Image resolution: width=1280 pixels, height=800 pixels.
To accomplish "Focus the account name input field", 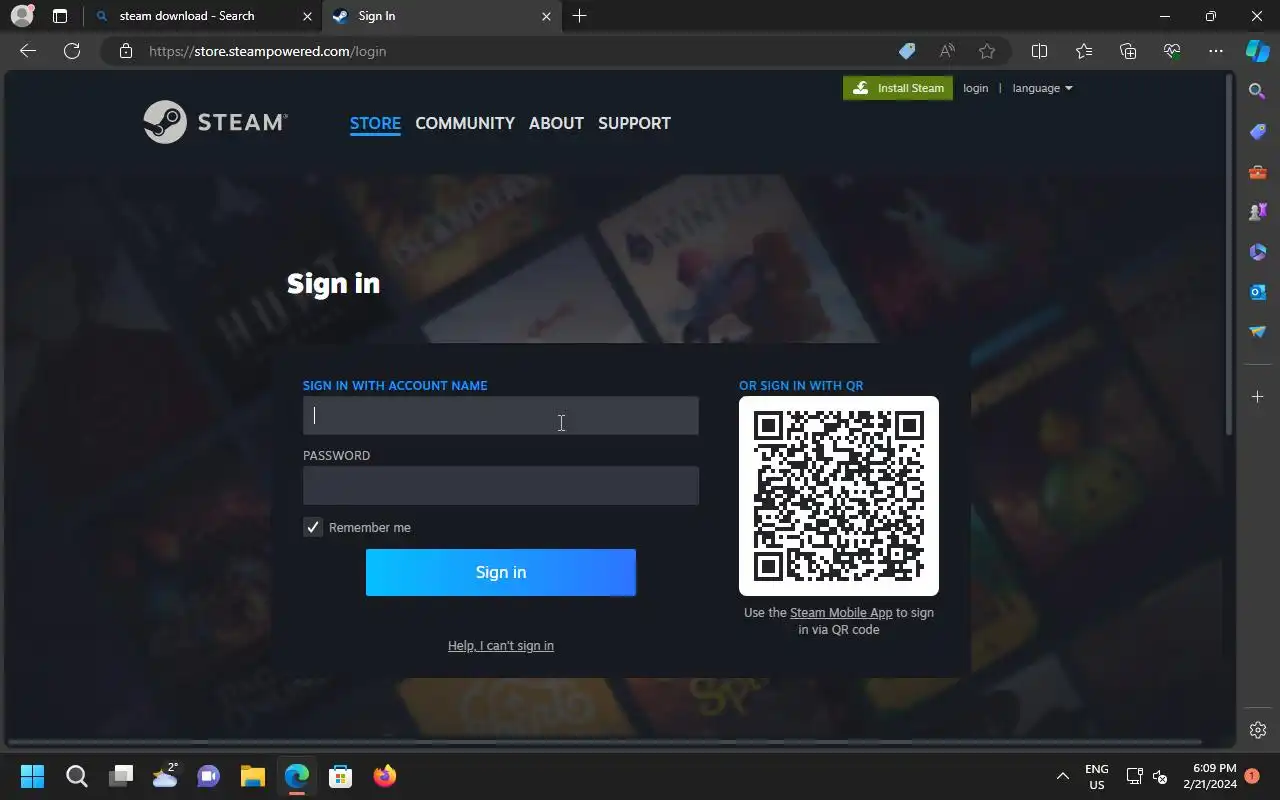I will click(x=501, y=416).
